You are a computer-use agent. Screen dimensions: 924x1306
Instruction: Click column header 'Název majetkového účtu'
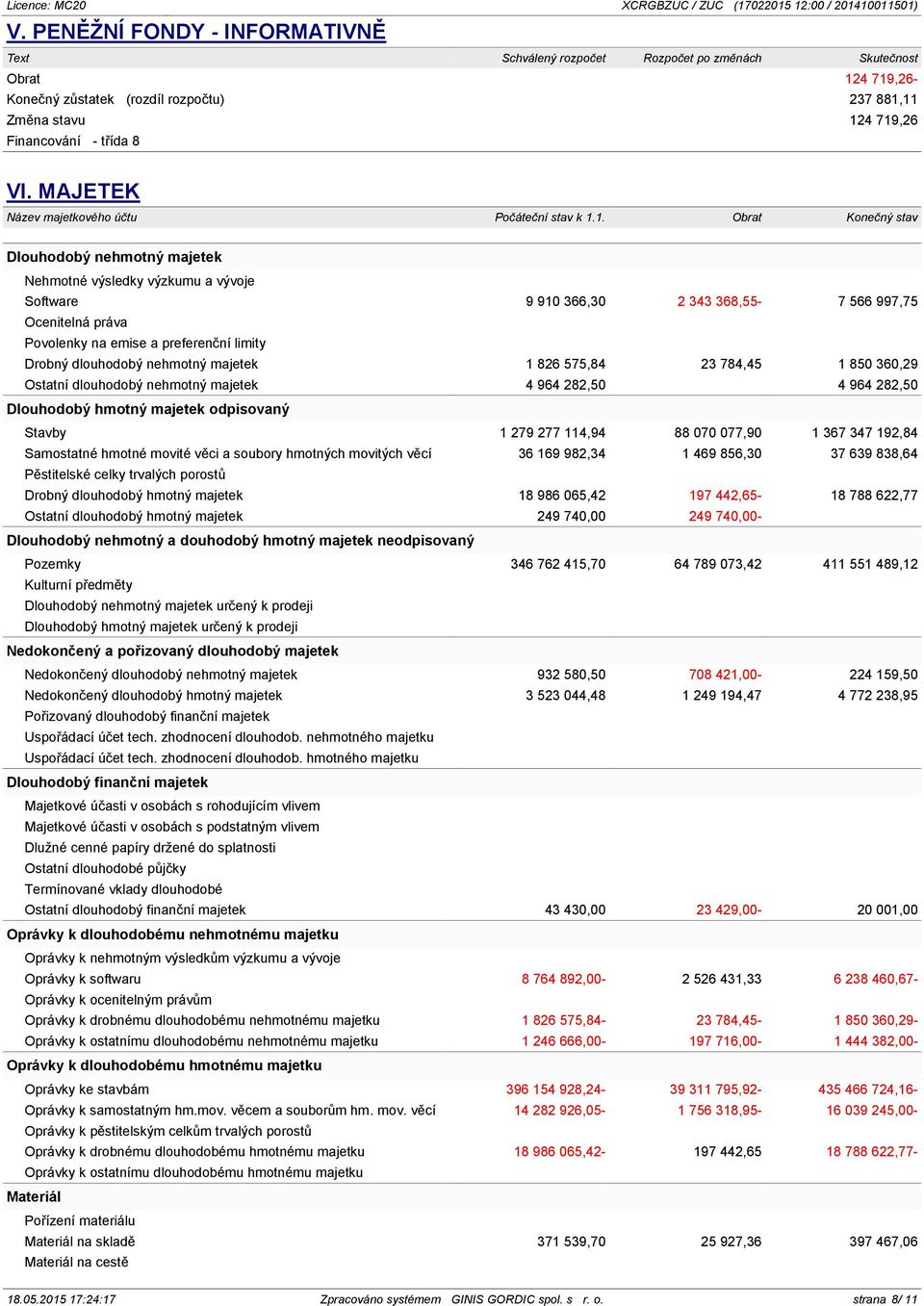[71, 218]
